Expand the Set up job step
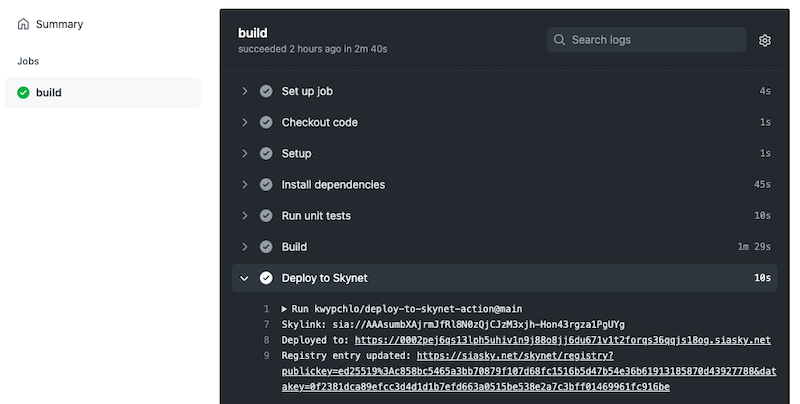The width and height of the screenshot is (800, 404). (x=245, y=91)
